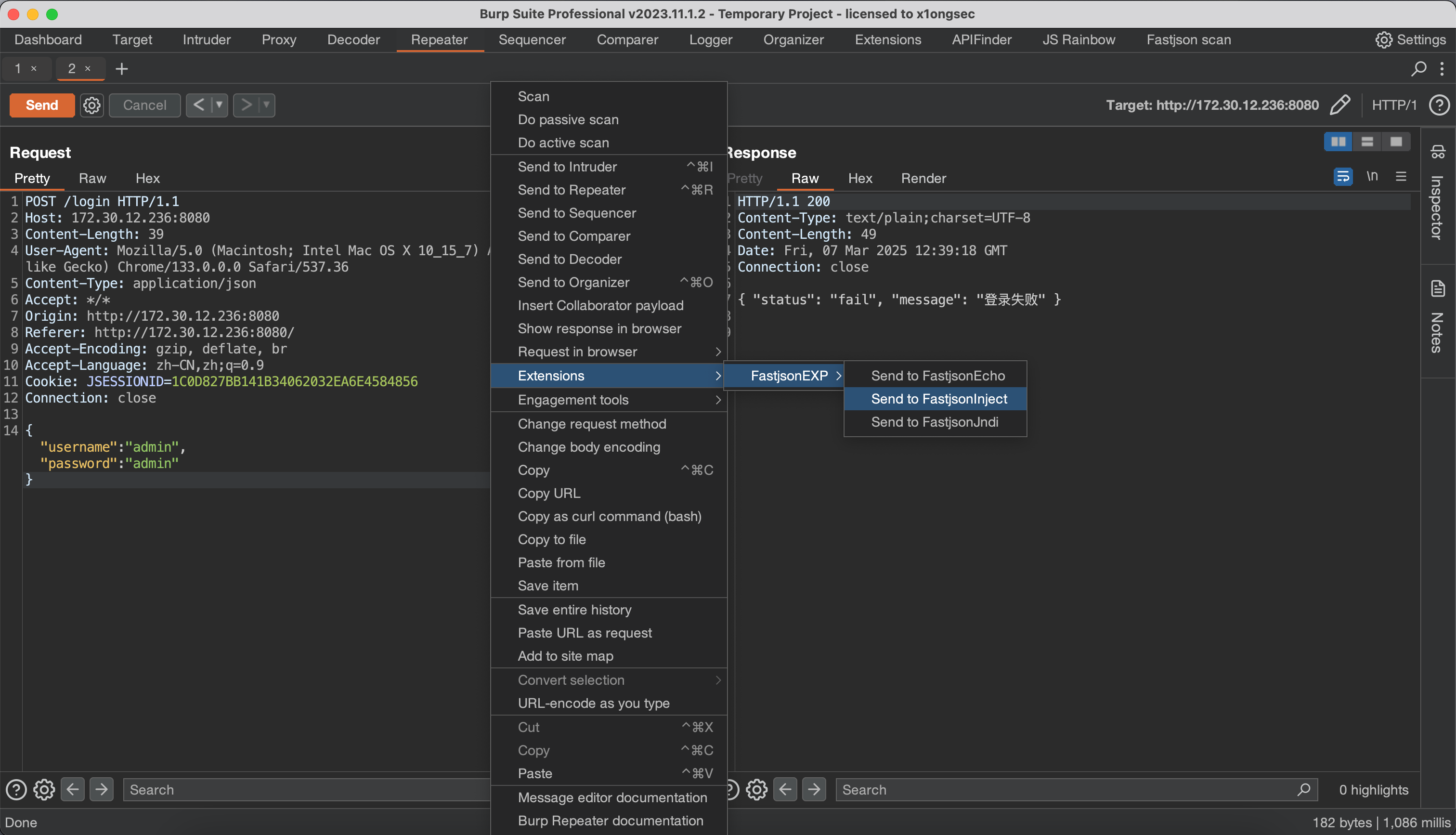Expand the history back dropdown arrow
The width and height of the screenshot is (1456, 835).
[x=219, y=105]
